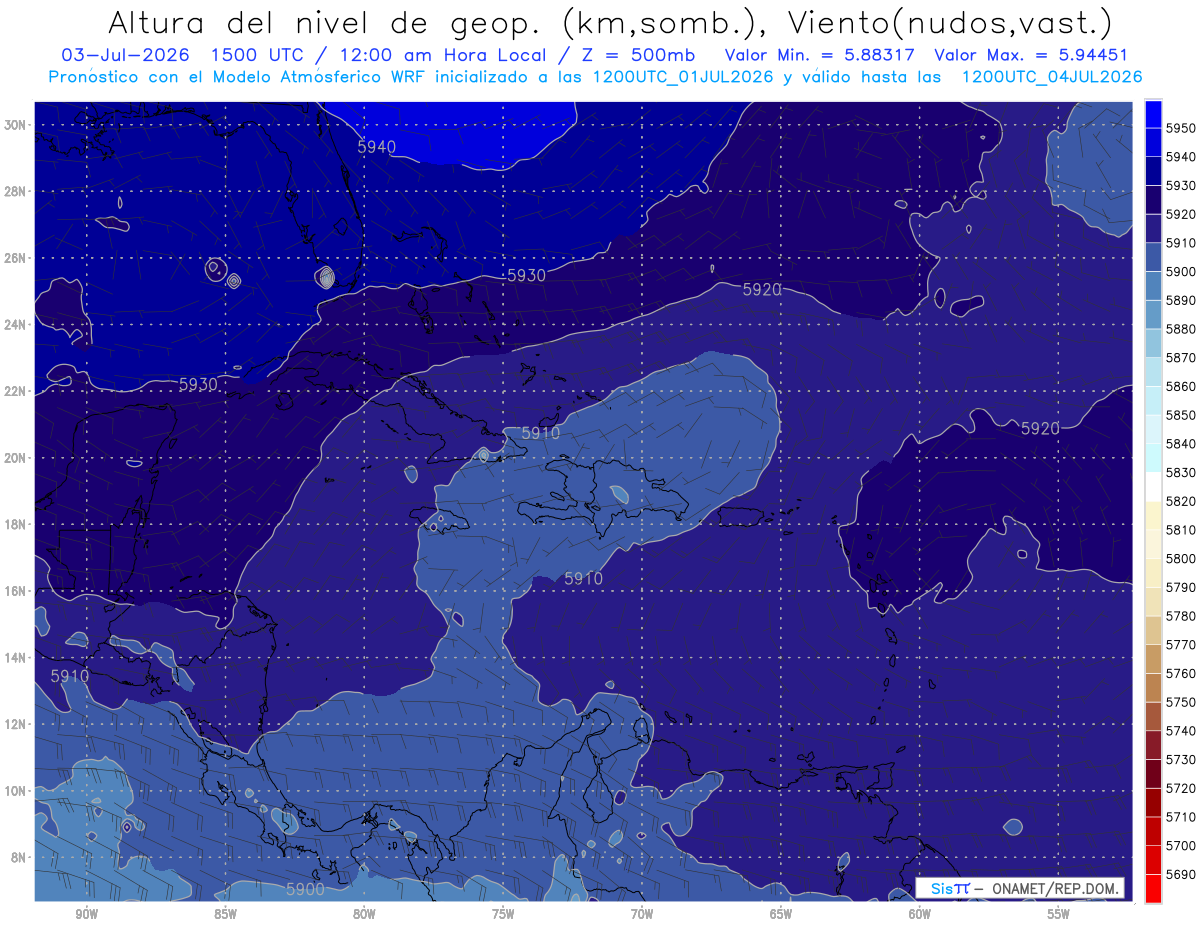Click the 5750 value on the color legend

(1181, 702)
